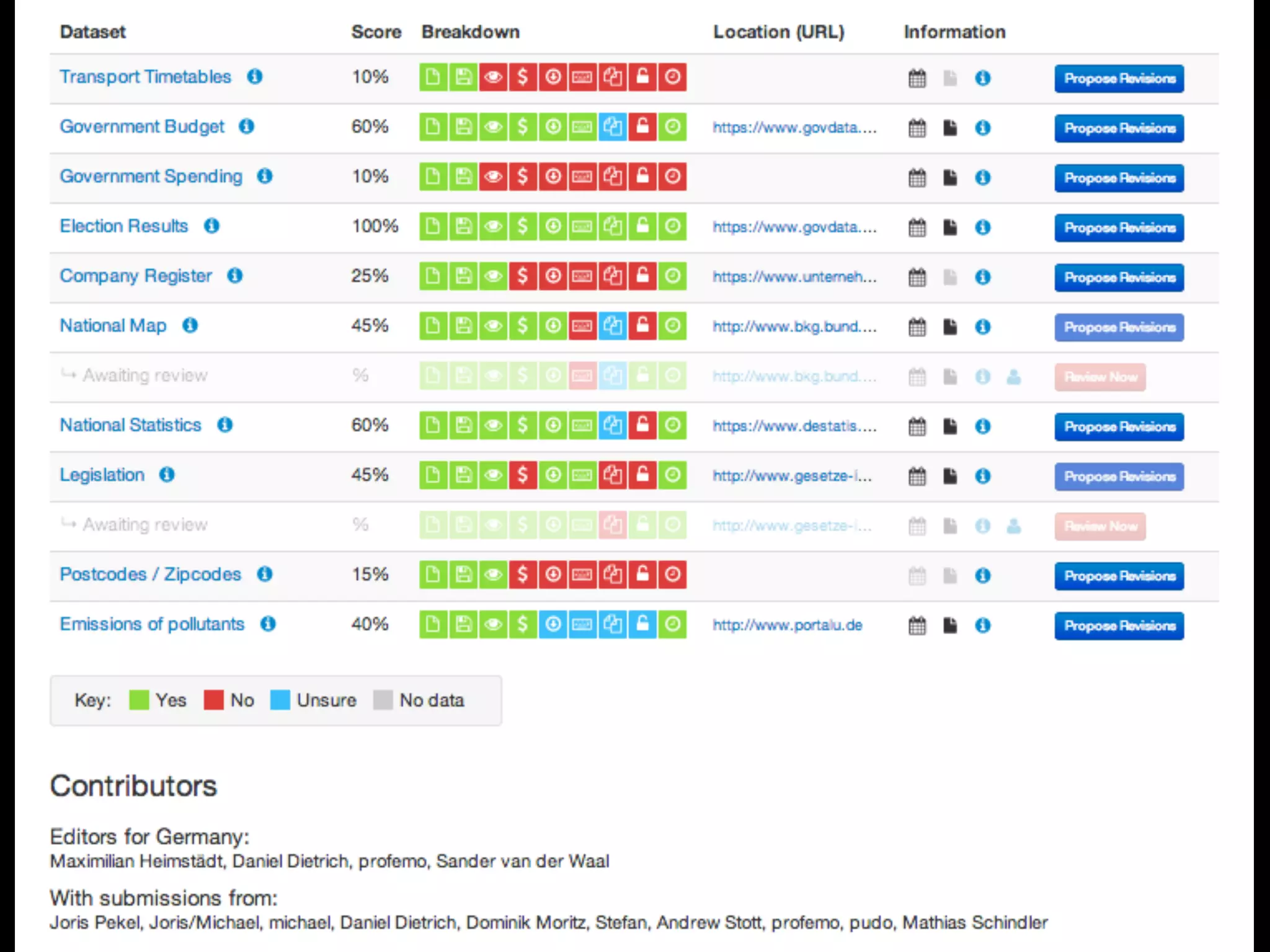The width and height of the screenshot is (1270, 952).
Task: Click user icon in first Awaiting review row
Action: [x=1013, y=377]
